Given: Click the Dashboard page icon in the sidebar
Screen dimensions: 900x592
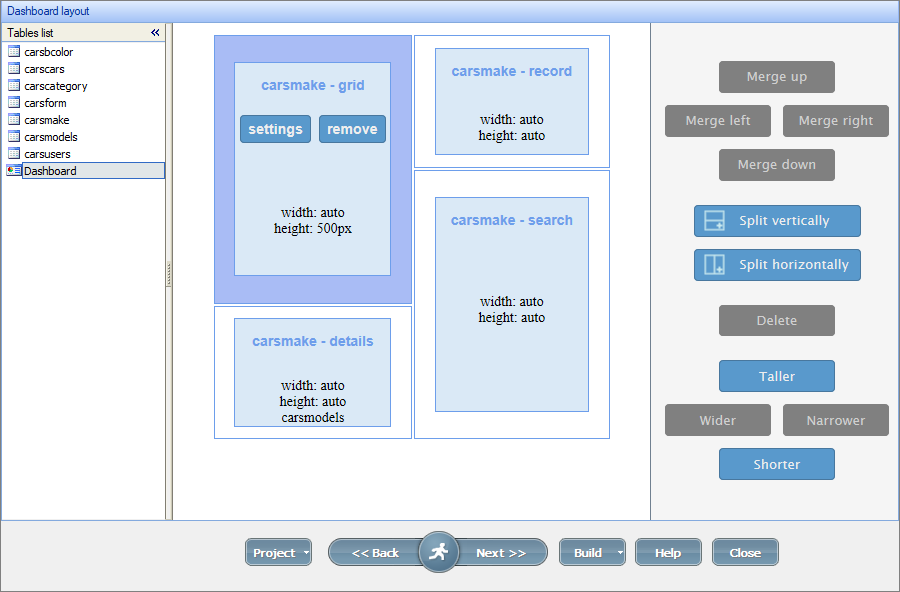Looking at the screenshot, I should (13, 170).
